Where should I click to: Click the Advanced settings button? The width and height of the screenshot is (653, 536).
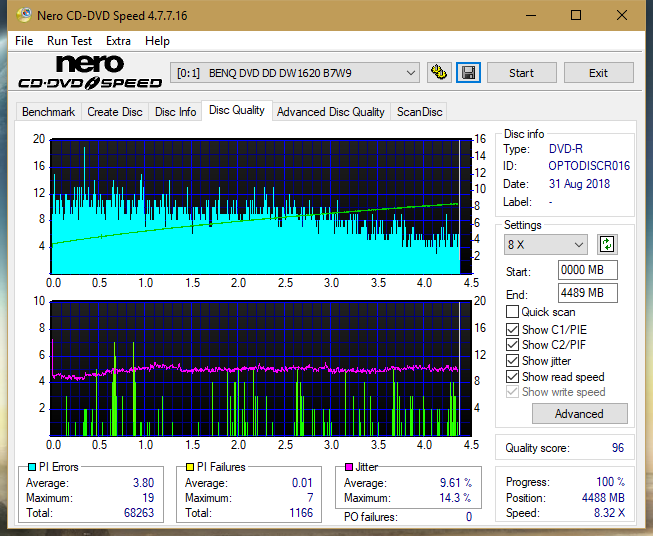(579, 414)
